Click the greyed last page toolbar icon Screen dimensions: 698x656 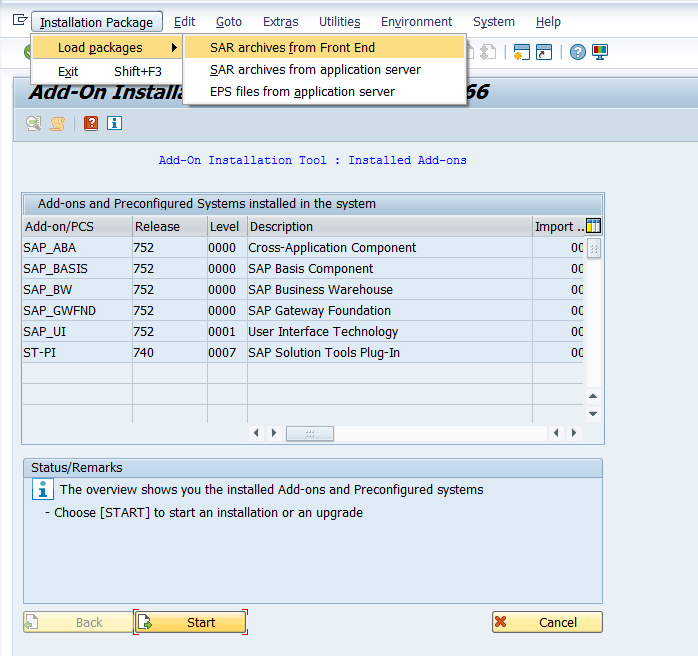488,52
